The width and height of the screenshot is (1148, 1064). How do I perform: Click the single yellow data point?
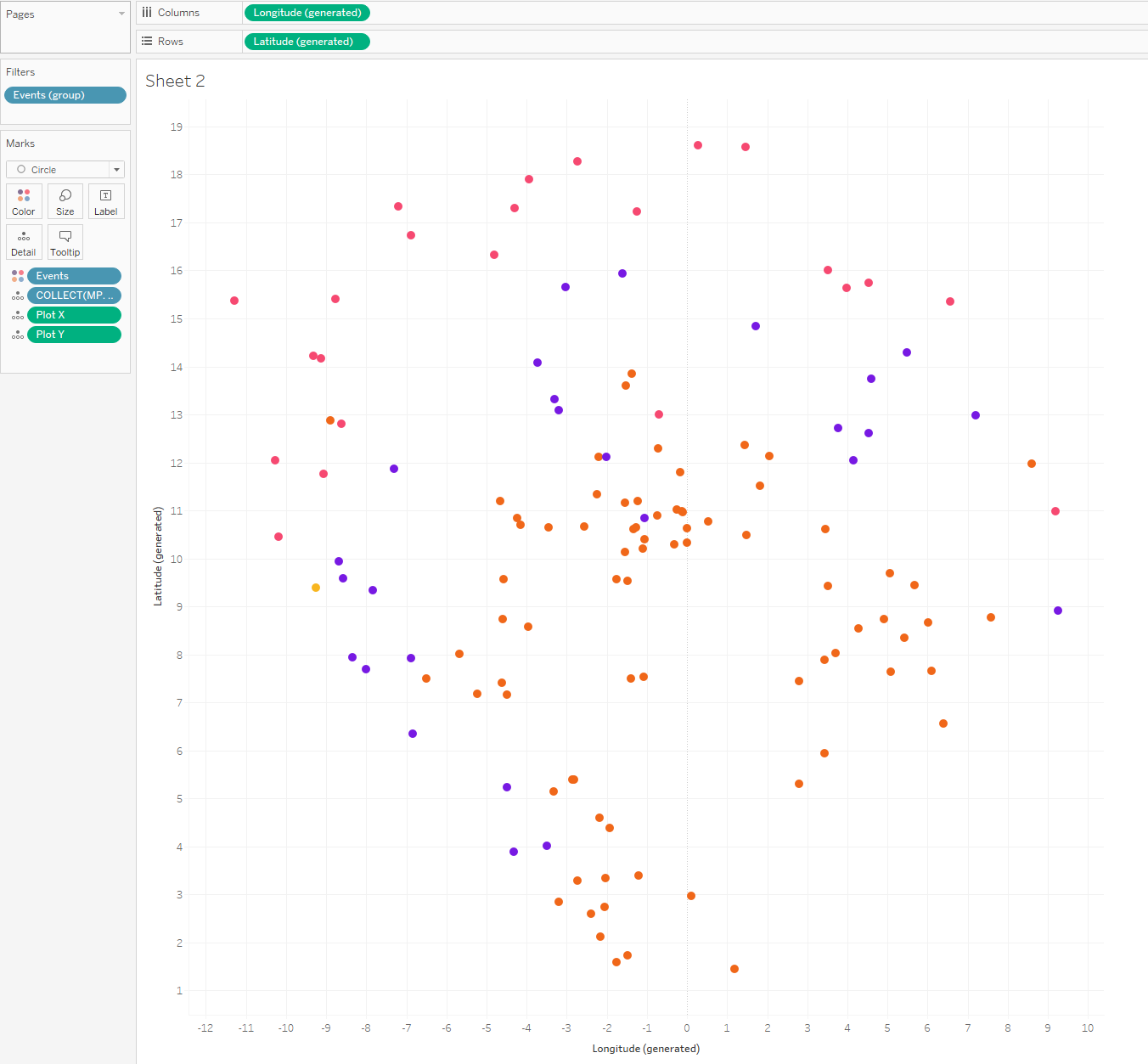(x=316, y=588)
